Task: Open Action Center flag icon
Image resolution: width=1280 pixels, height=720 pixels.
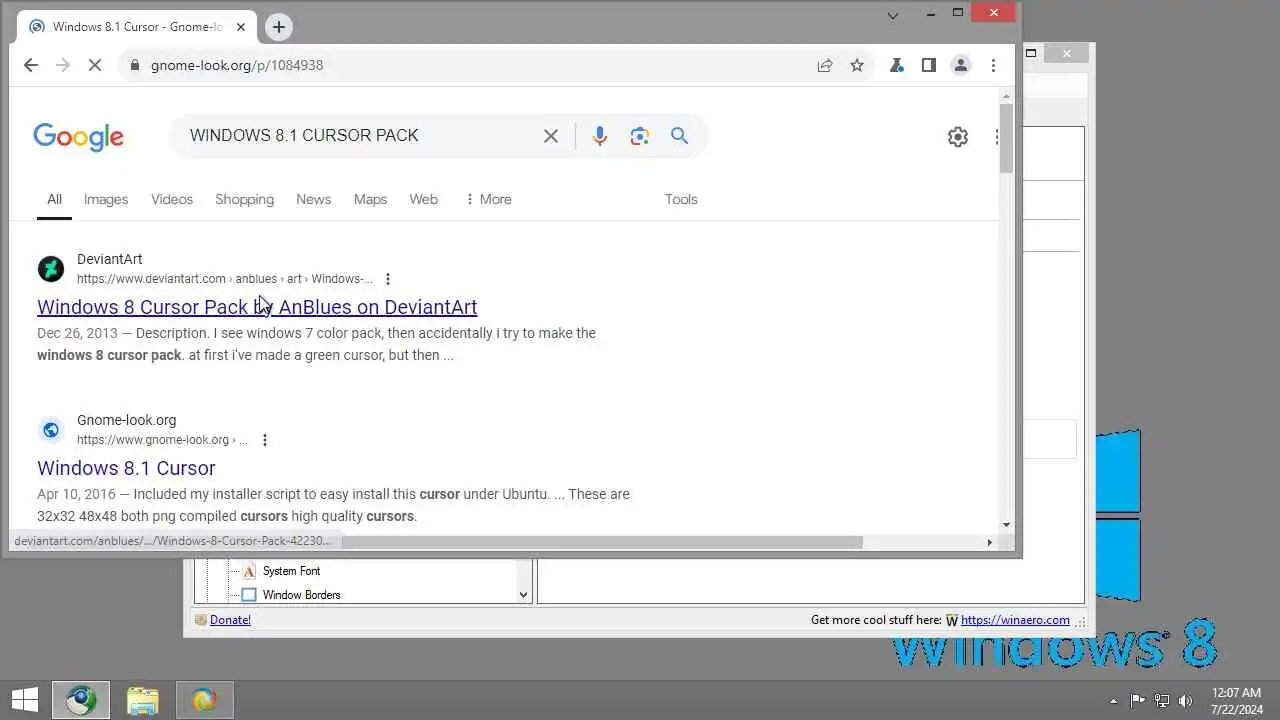Action: coord(1138,700)
